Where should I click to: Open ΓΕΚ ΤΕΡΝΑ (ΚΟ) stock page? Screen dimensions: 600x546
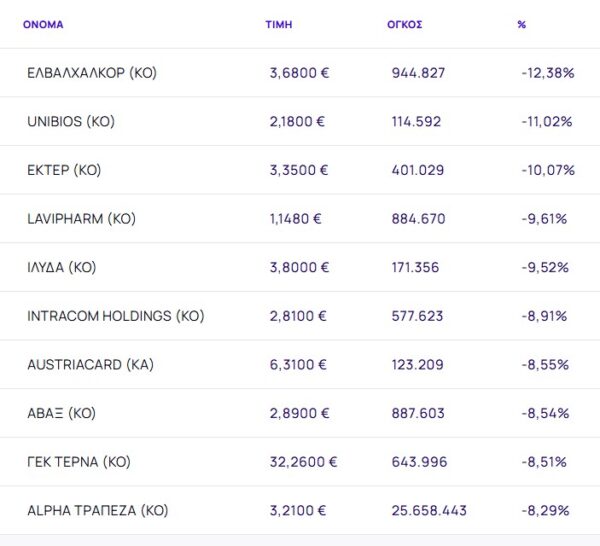click(x=79, y=462)
